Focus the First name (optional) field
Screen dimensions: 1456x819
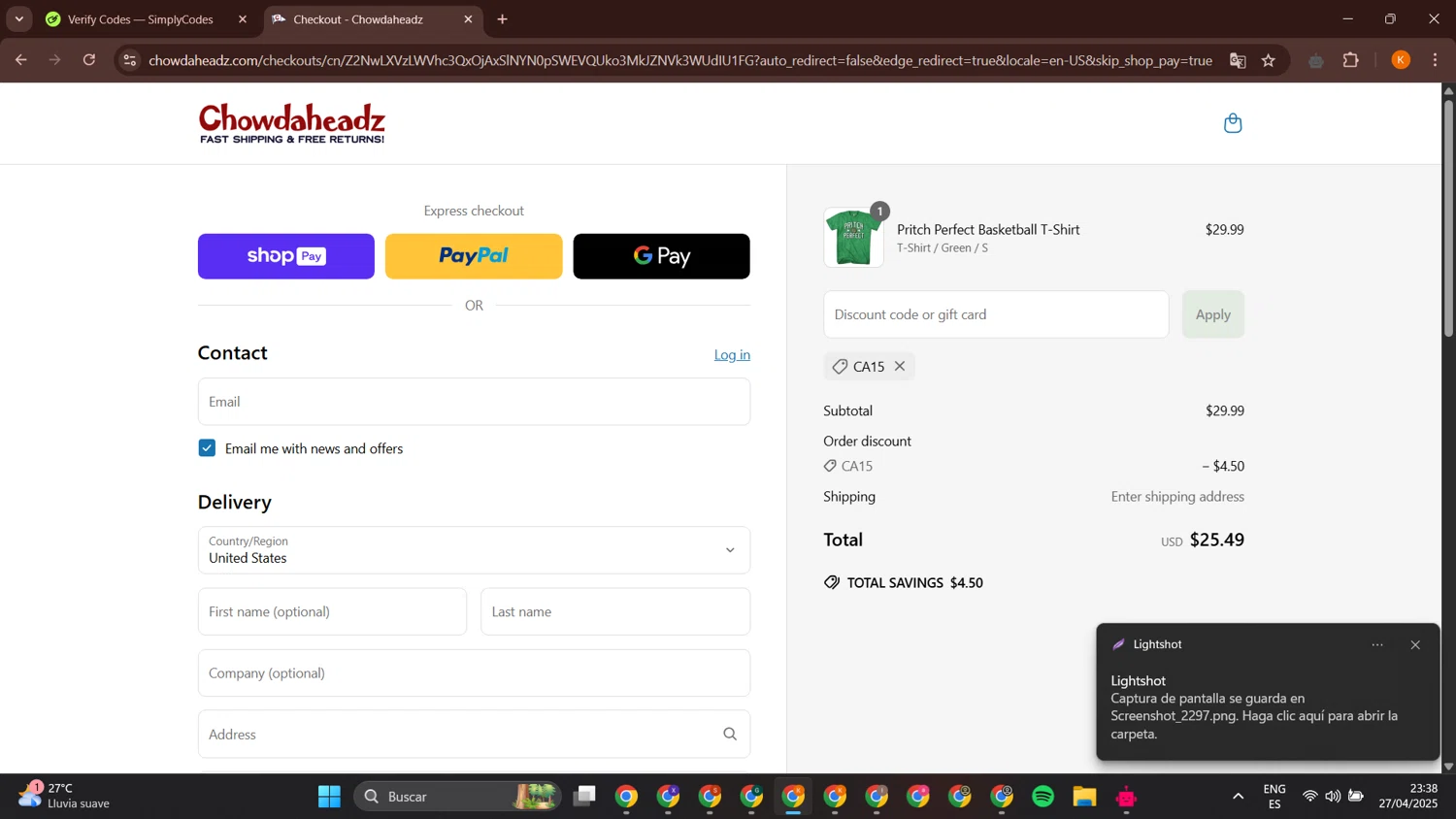pyautogui.click(x=332, y=611)
